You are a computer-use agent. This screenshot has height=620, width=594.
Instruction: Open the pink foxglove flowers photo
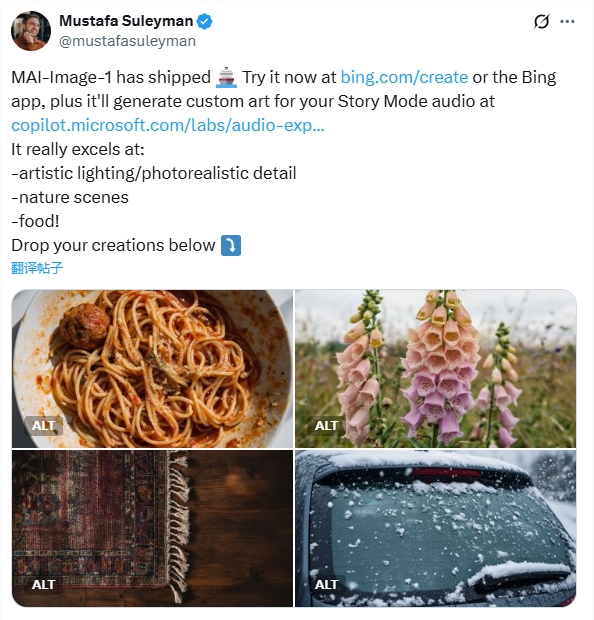point(435,369)
